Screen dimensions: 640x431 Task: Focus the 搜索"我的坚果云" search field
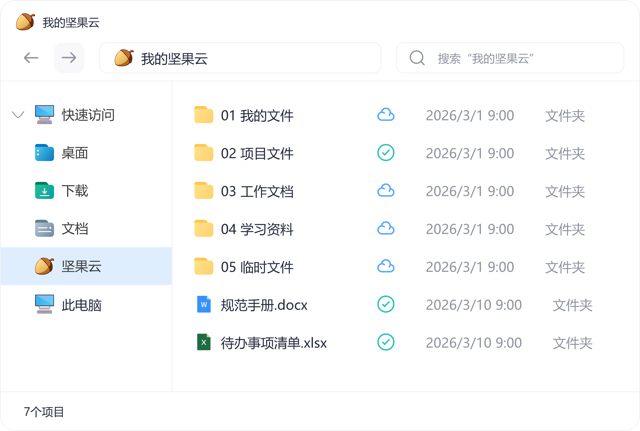(x=510, y=58)
